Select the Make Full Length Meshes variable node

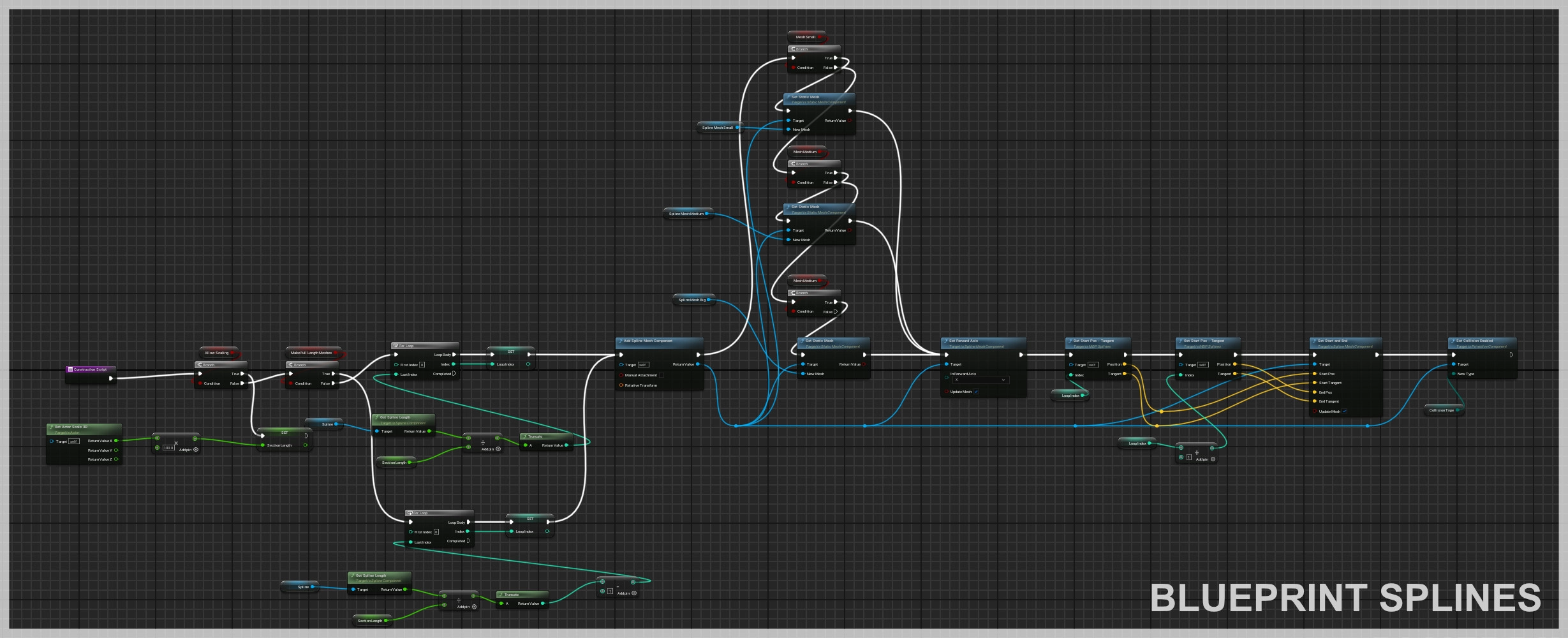(311, 353)
